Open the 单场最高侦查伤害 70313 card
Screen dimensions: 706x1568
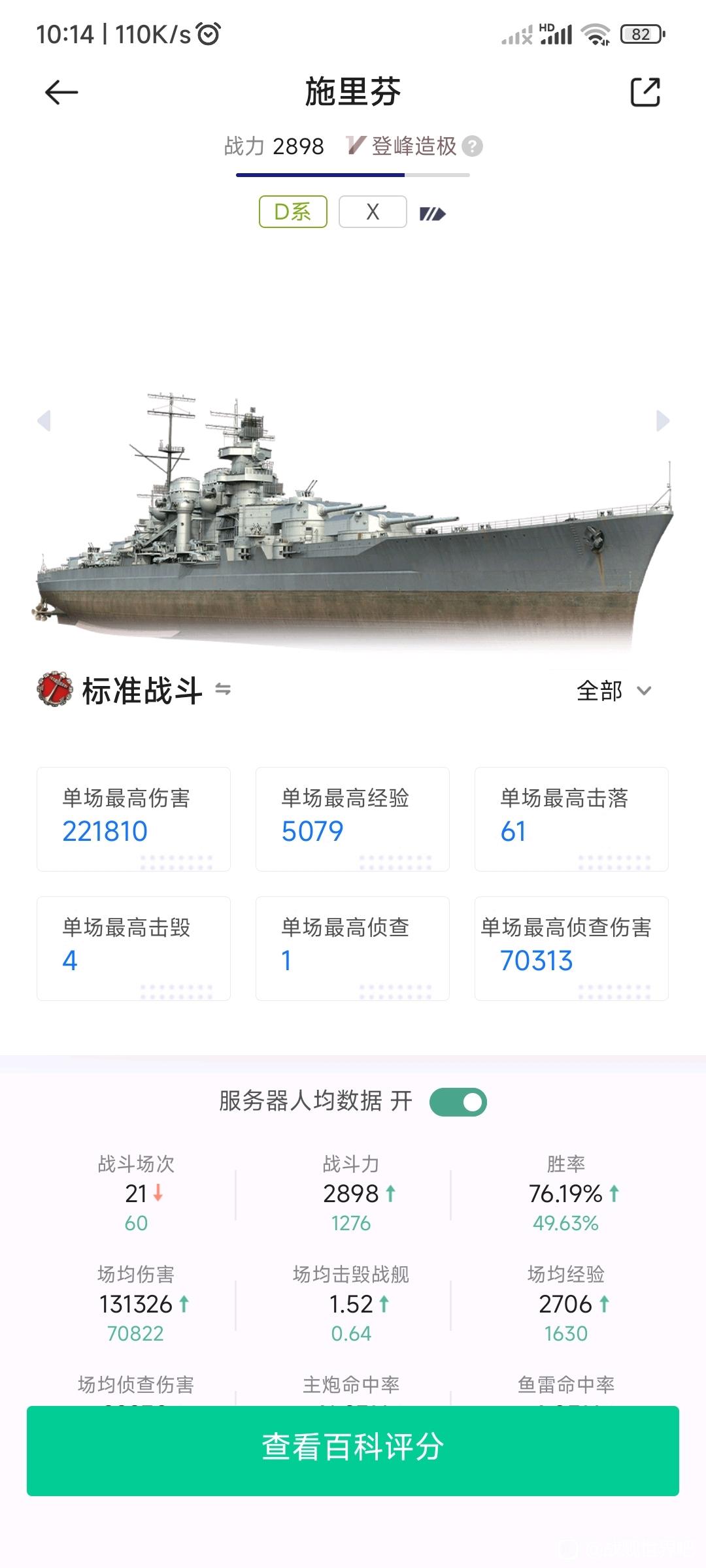[571, 949]
